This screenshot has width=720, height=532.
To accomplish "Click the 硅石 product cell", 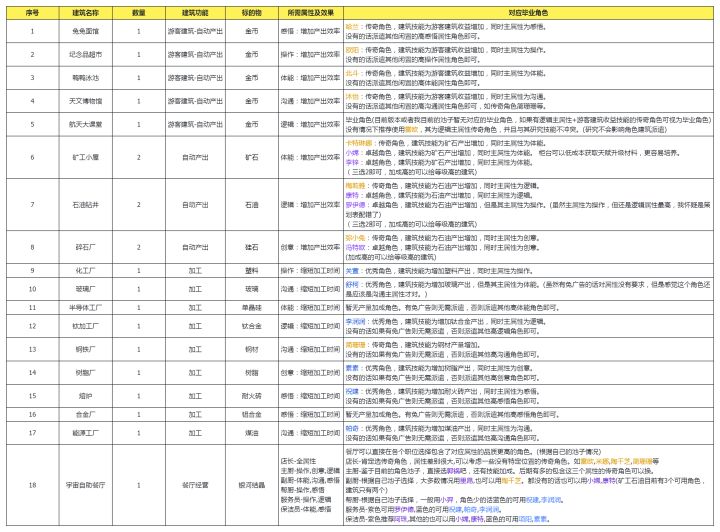I will coord(252,247).
